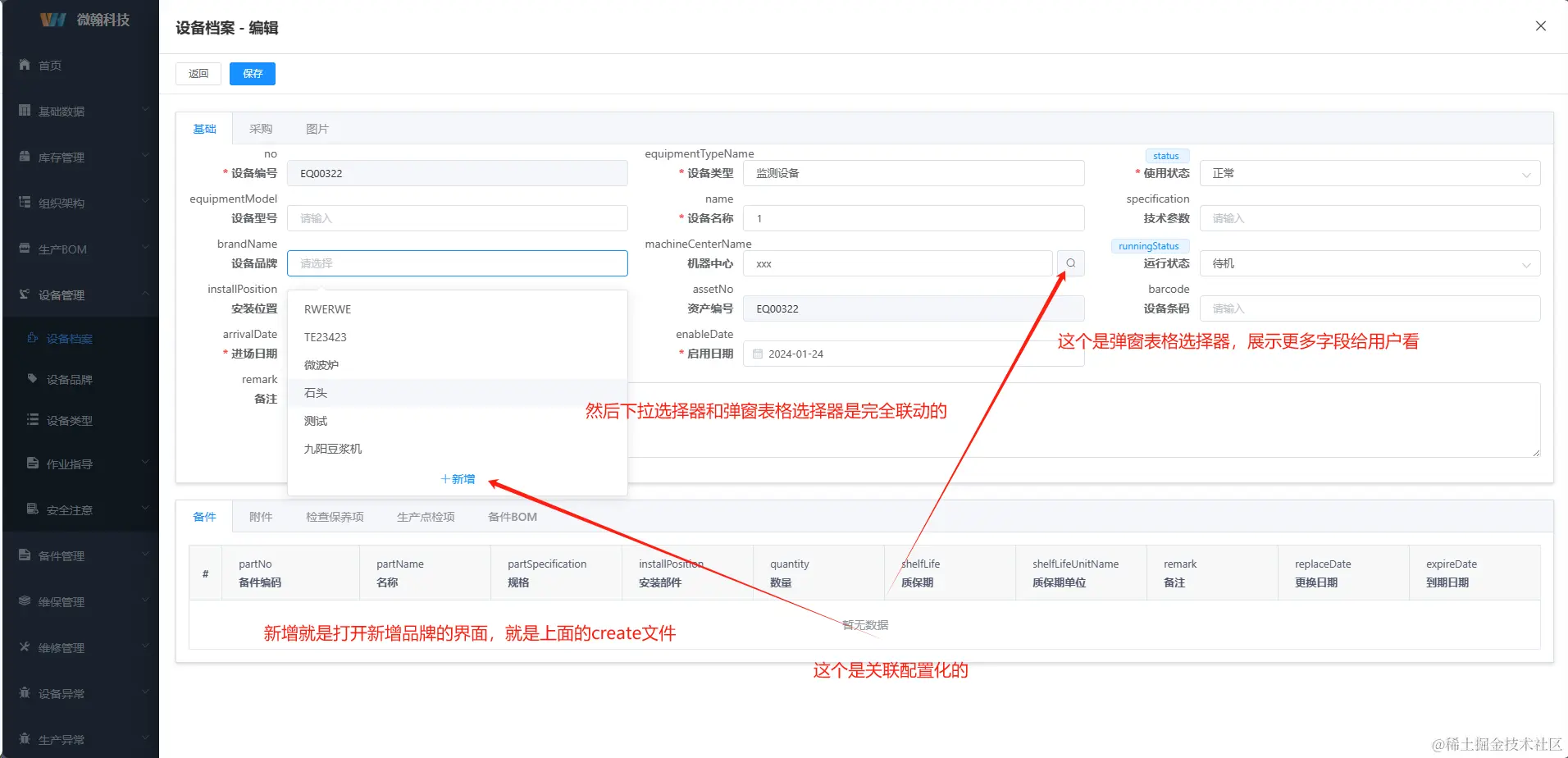Viewport: 1568px width, 758px height.
Task: Click the 设备管理 sidebar icon
Action: 25,294
